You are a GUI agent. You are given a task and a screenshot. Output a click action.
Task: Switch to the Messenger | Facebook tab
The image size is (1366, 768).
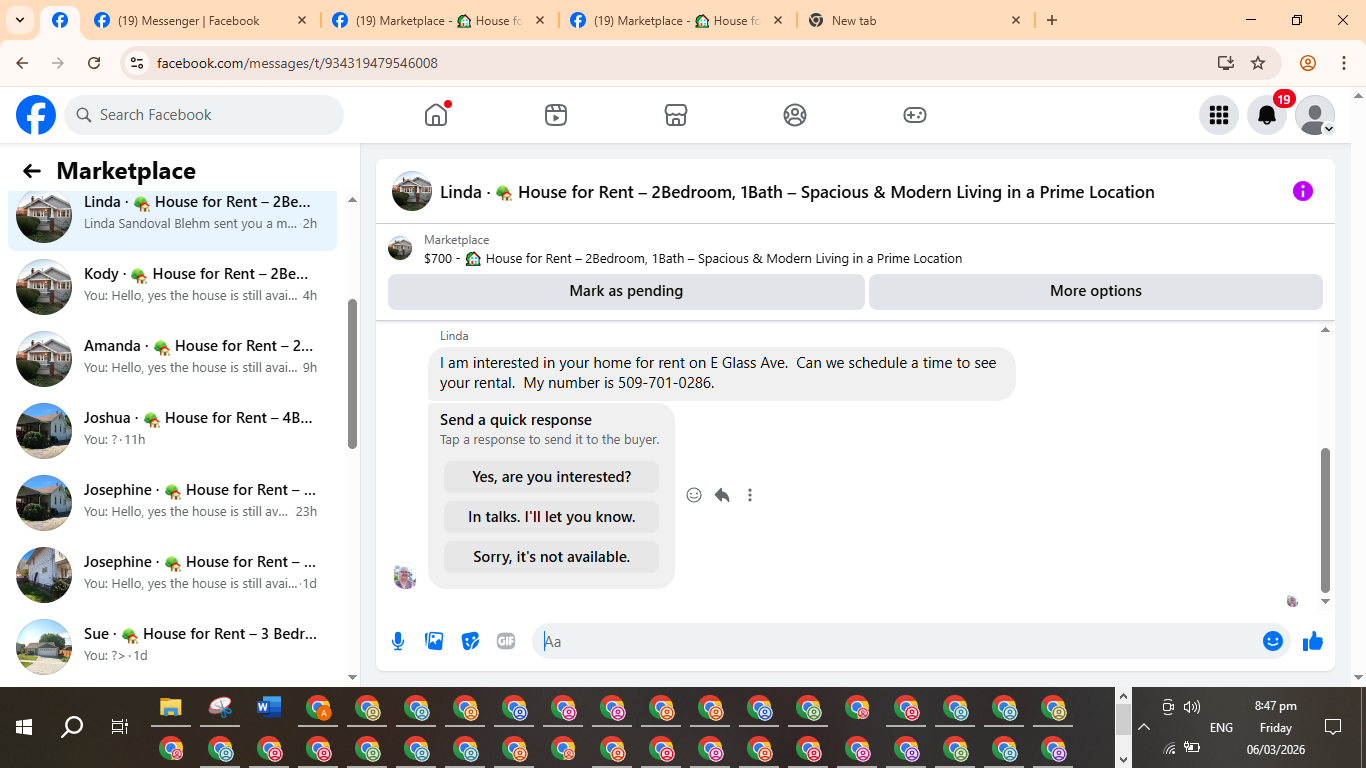[200, 20]
